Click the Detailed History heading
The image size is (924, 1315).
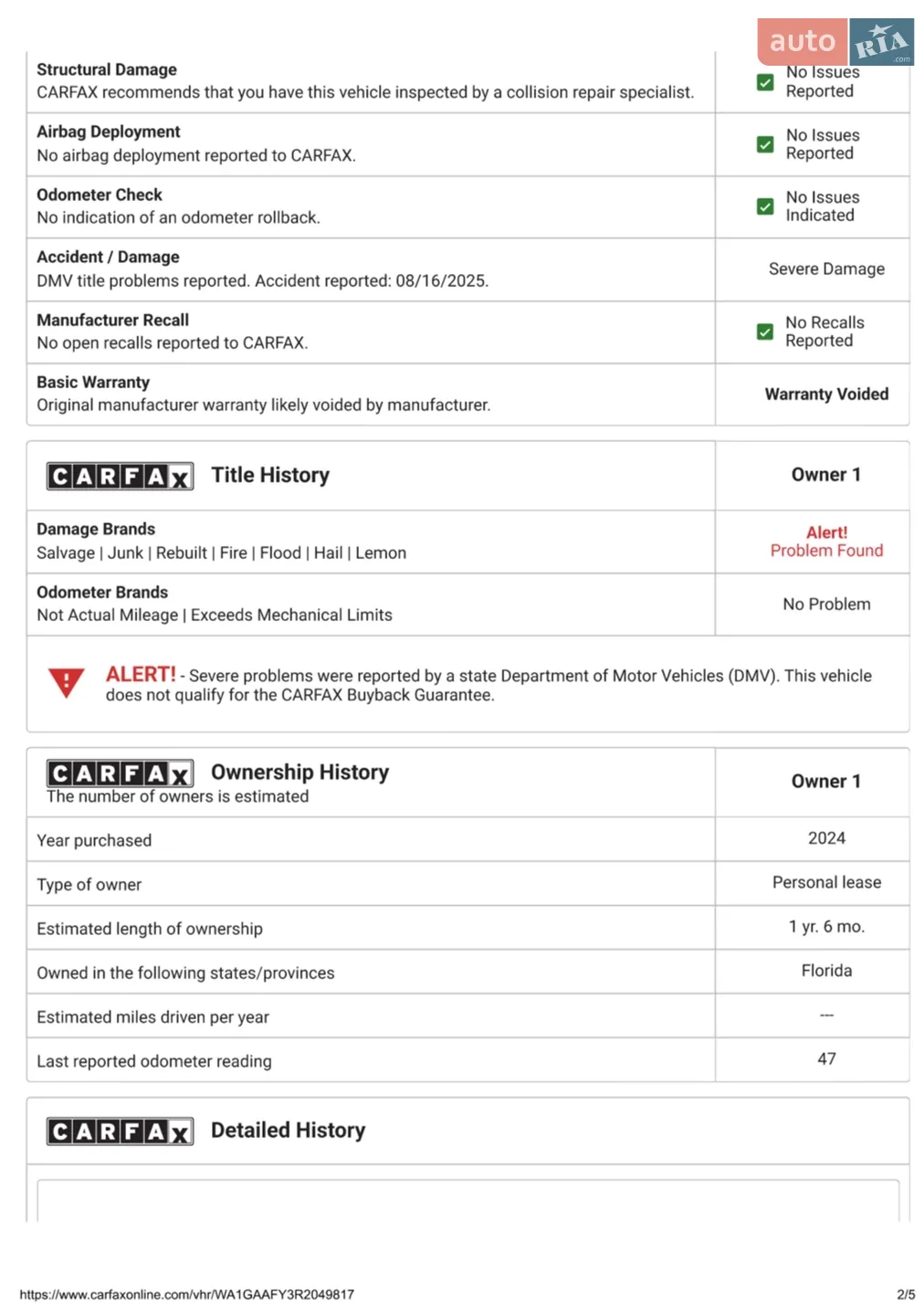288,1130
